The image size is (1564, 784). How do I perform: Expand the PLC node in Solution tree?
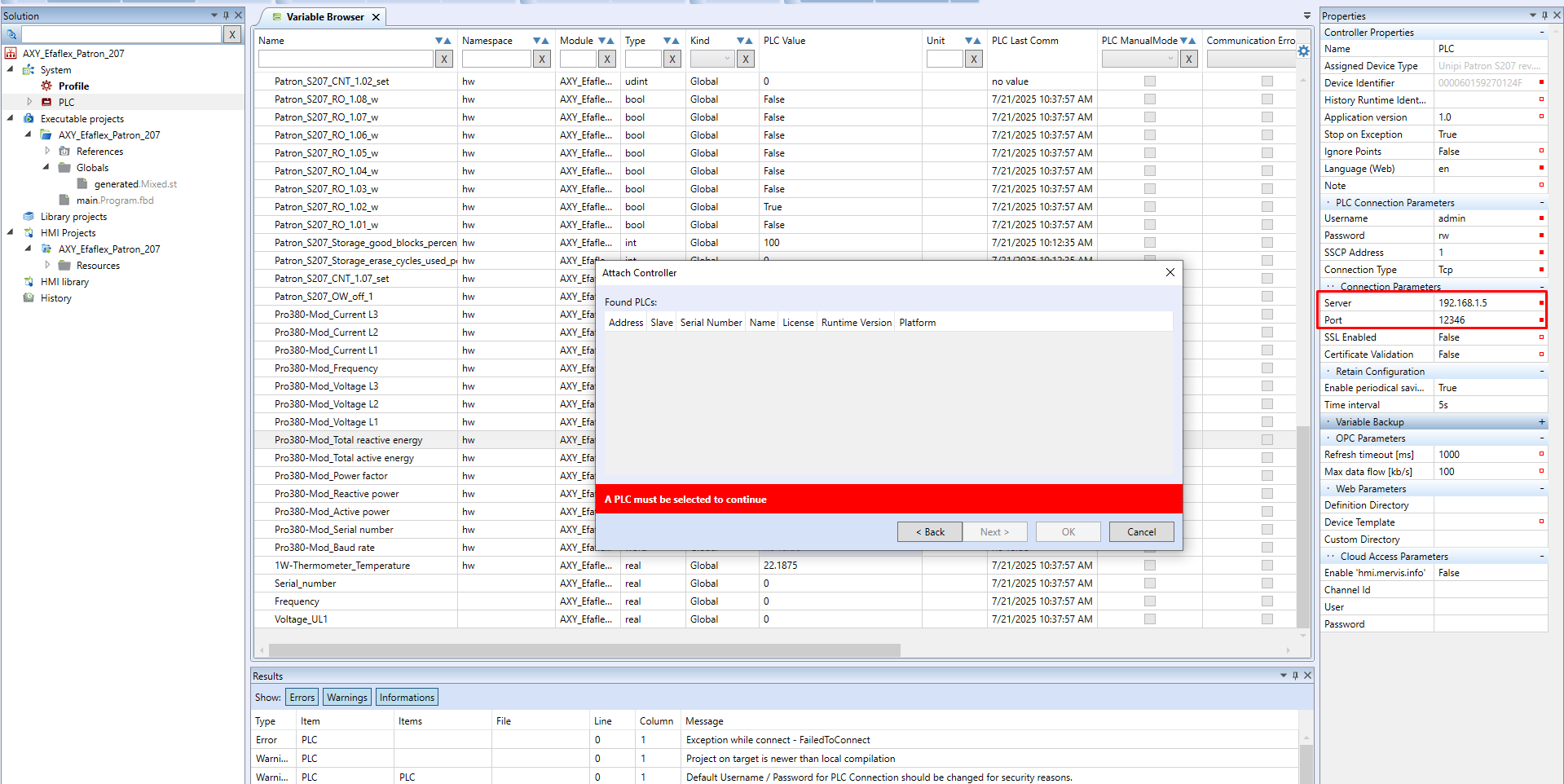(x=29, y=102)
